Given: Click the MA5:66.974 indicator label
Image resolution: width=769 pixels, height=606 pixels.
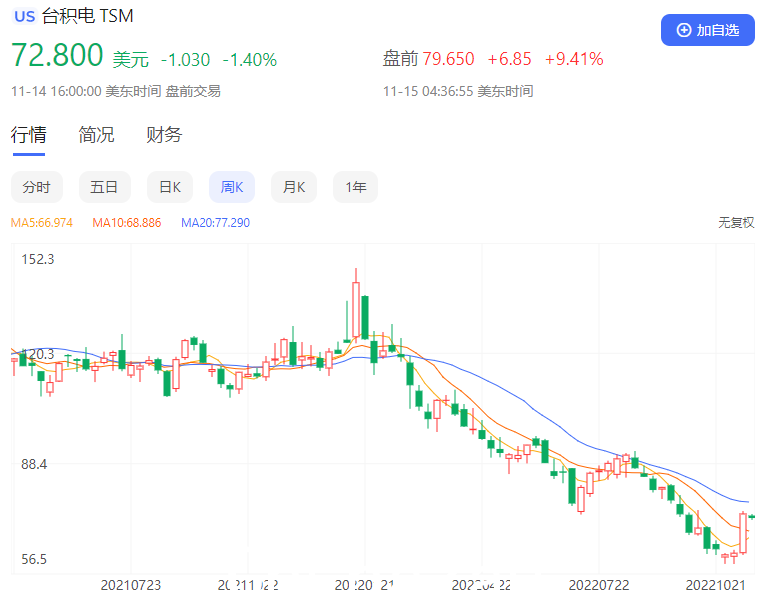Looking at the screenshot, I should (42, 223).
